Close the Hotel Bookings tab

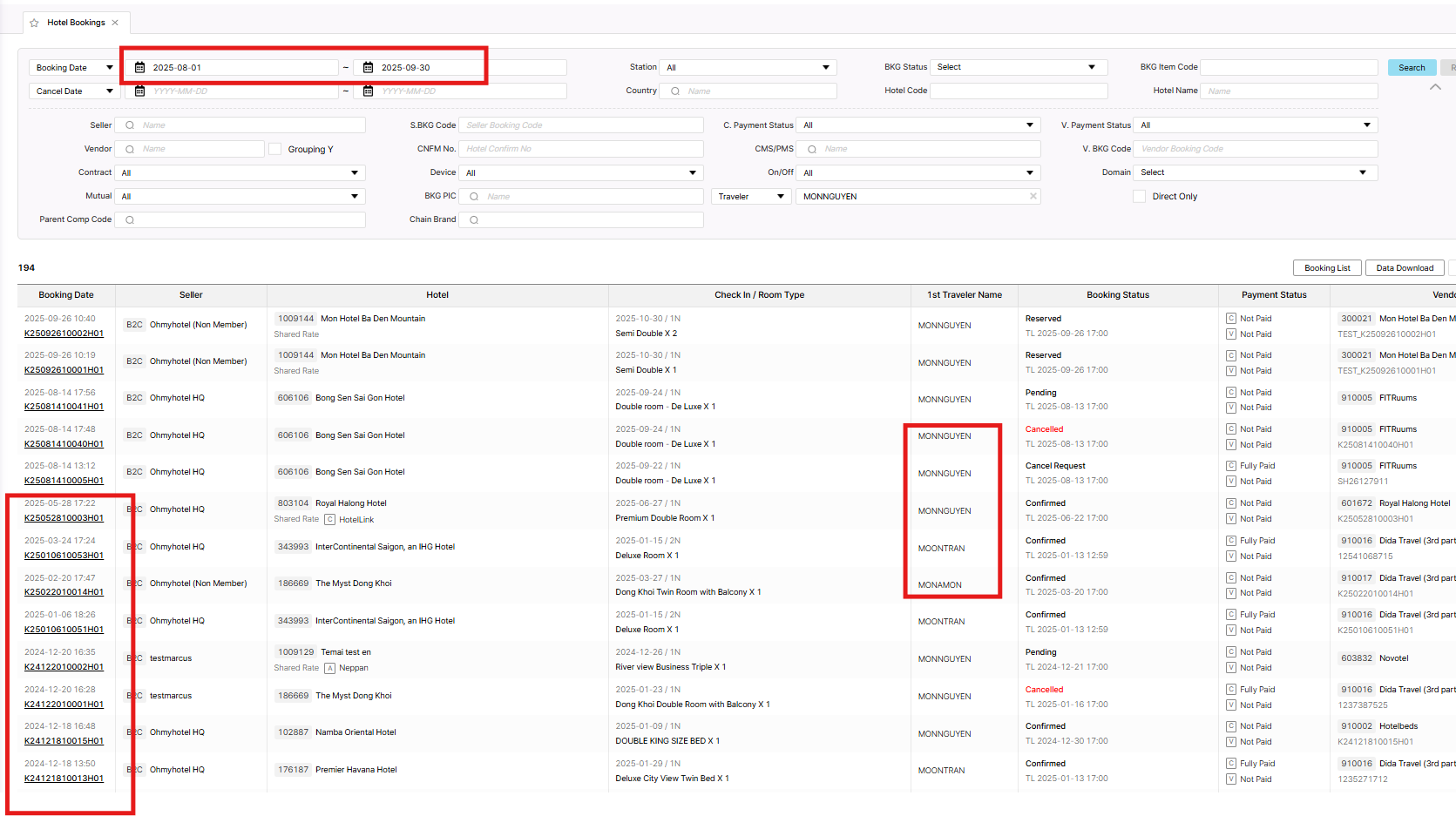point(115,23)
